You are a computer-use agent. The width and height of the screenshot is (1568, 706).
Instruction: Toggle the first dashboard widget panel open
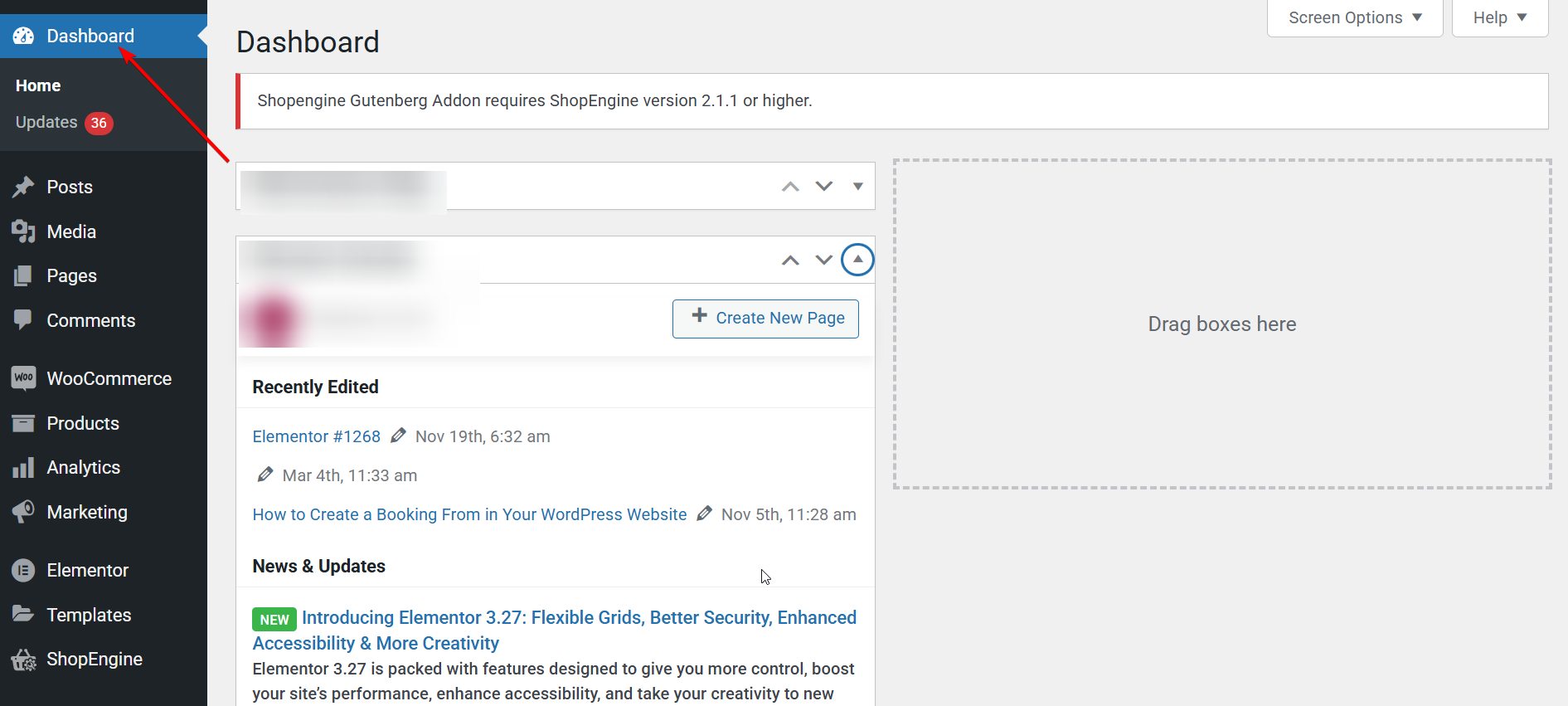coord(857,187)
